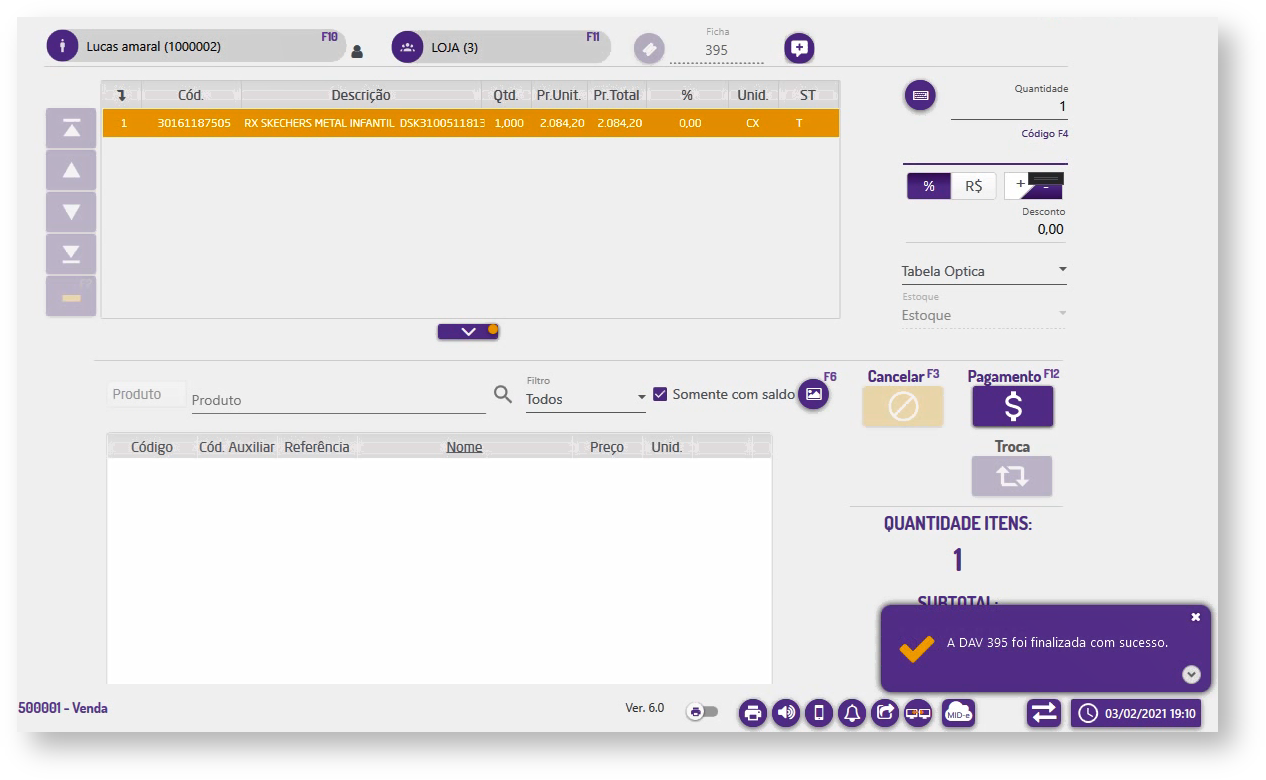The height and width of the screenshot is (780, 1266).
Task: Click the 500001 - Venda status text
Action: coord(63,708)
